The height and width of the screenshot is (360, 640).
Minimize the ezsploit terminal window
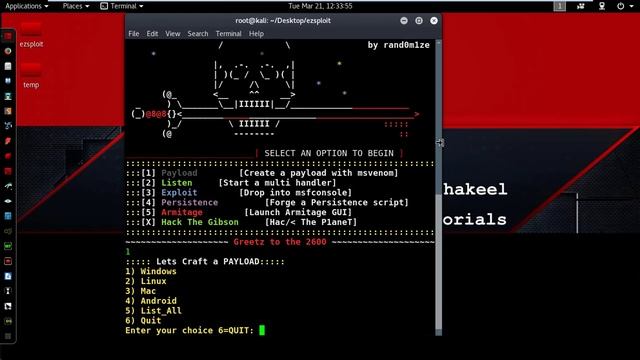404,20
